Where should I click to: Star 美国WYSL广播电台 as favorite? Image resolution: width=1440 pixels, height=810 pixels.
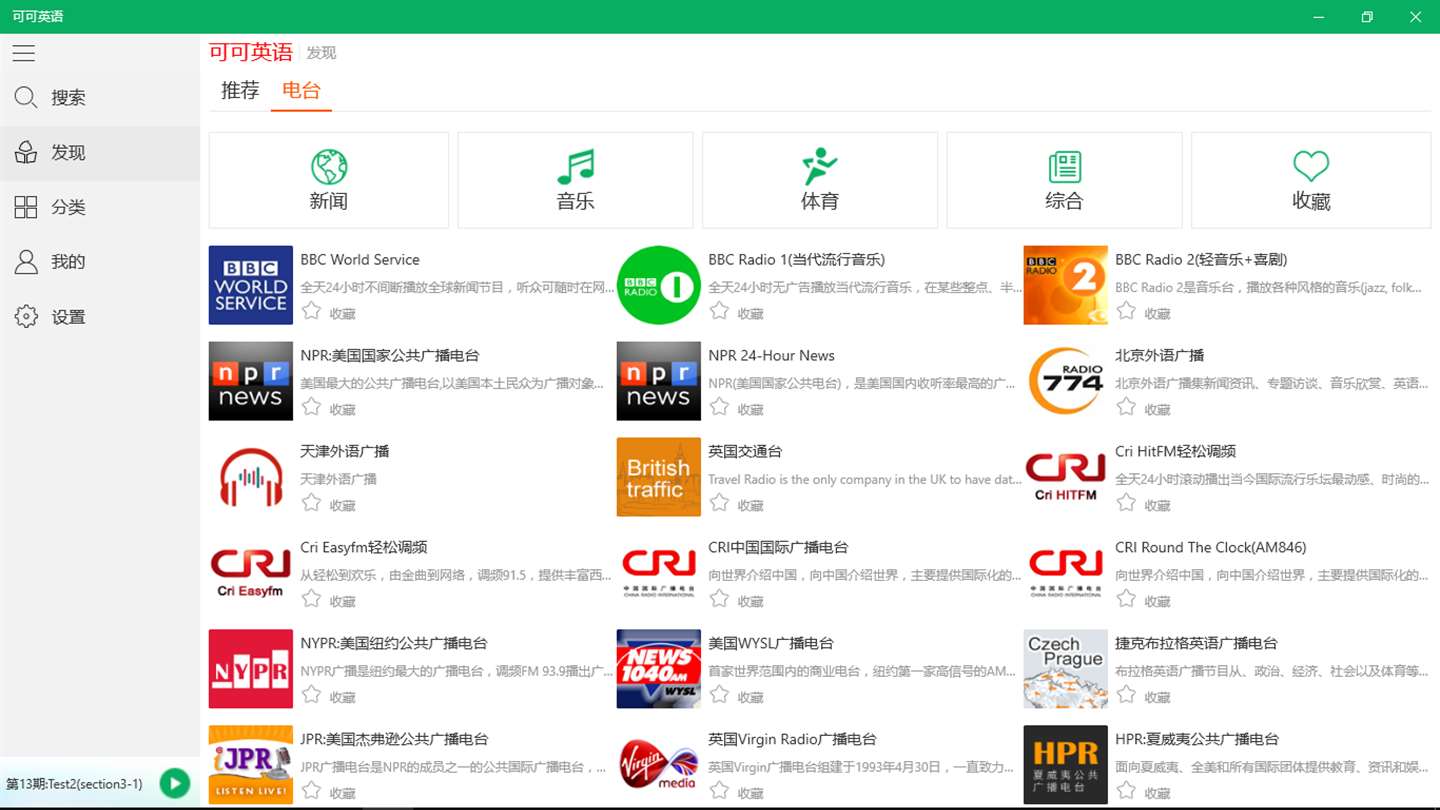point(719,695)
